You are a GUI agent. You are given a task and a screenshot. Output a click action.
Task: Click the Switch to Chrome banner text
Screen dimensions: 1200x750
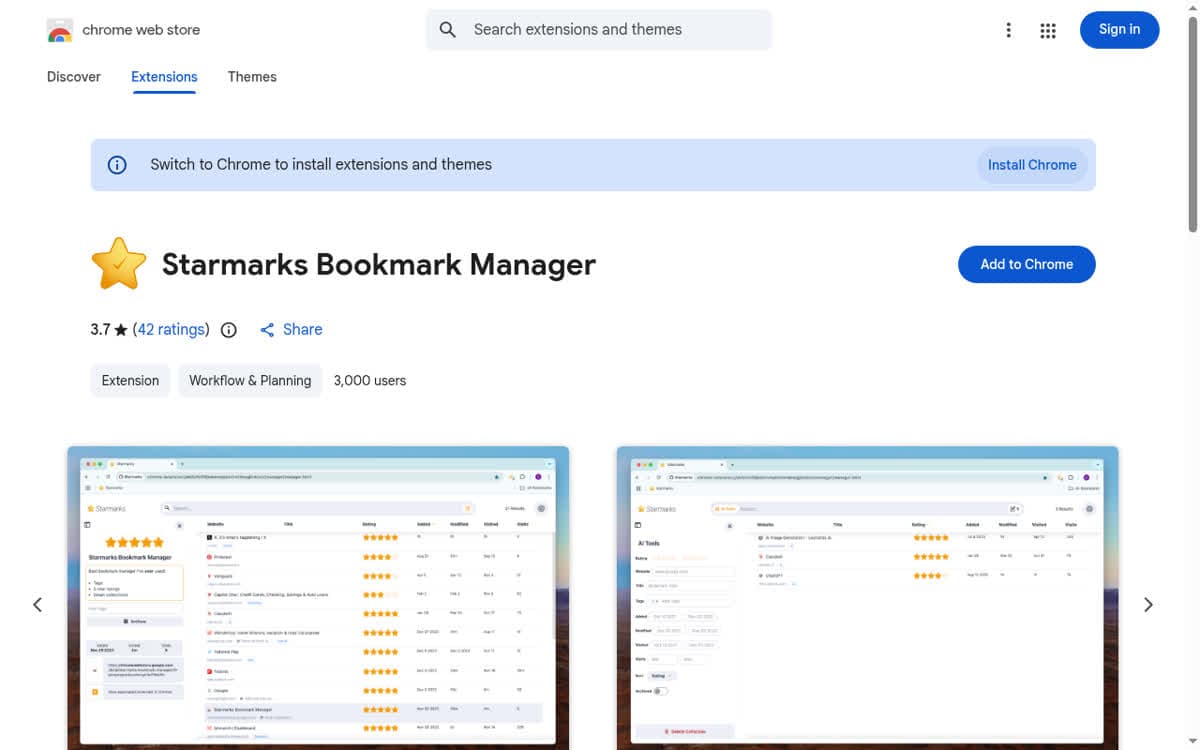(321, 165)
